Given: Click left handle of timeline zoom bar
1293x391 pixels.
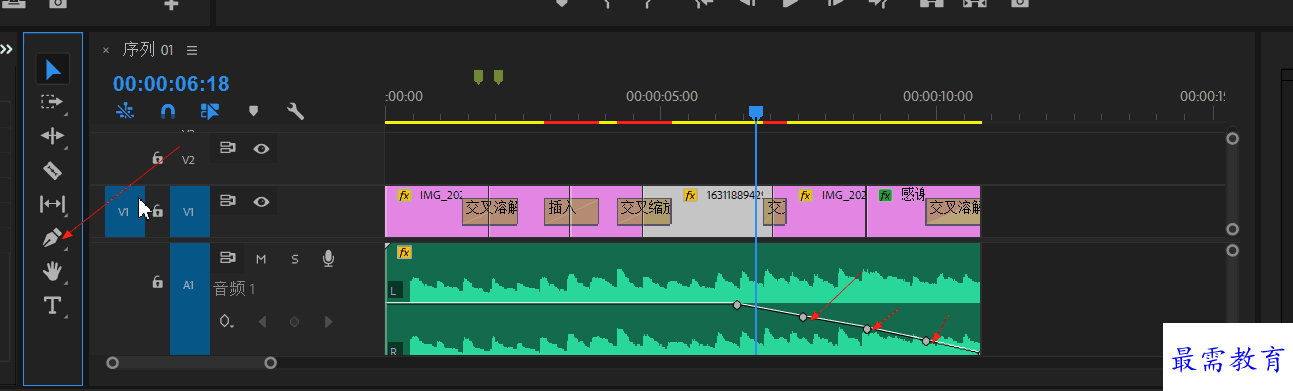Looking at the screenshot, I should coord(113,363).
